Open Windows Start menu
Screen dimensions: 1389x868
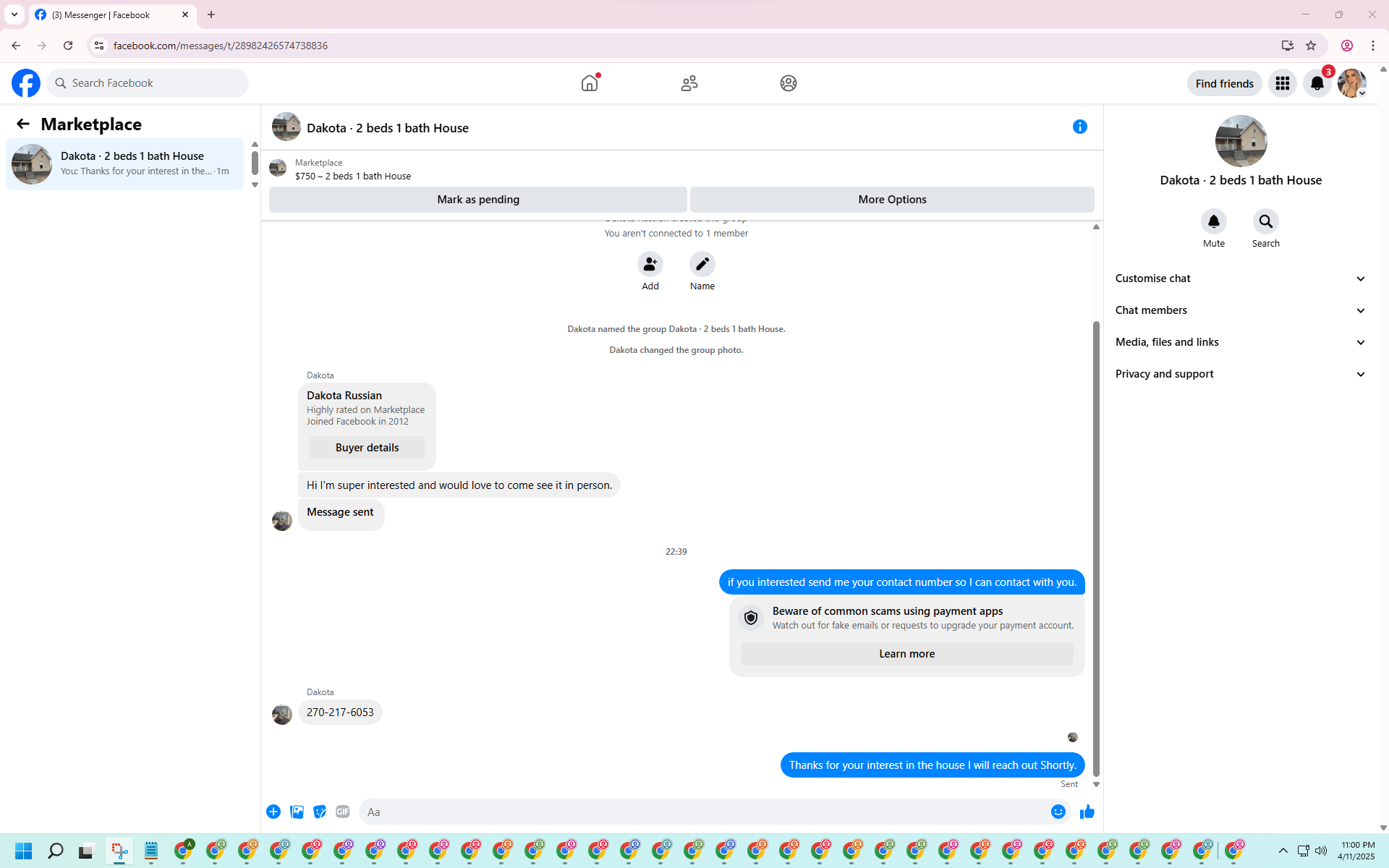click(x=23, y=851)
